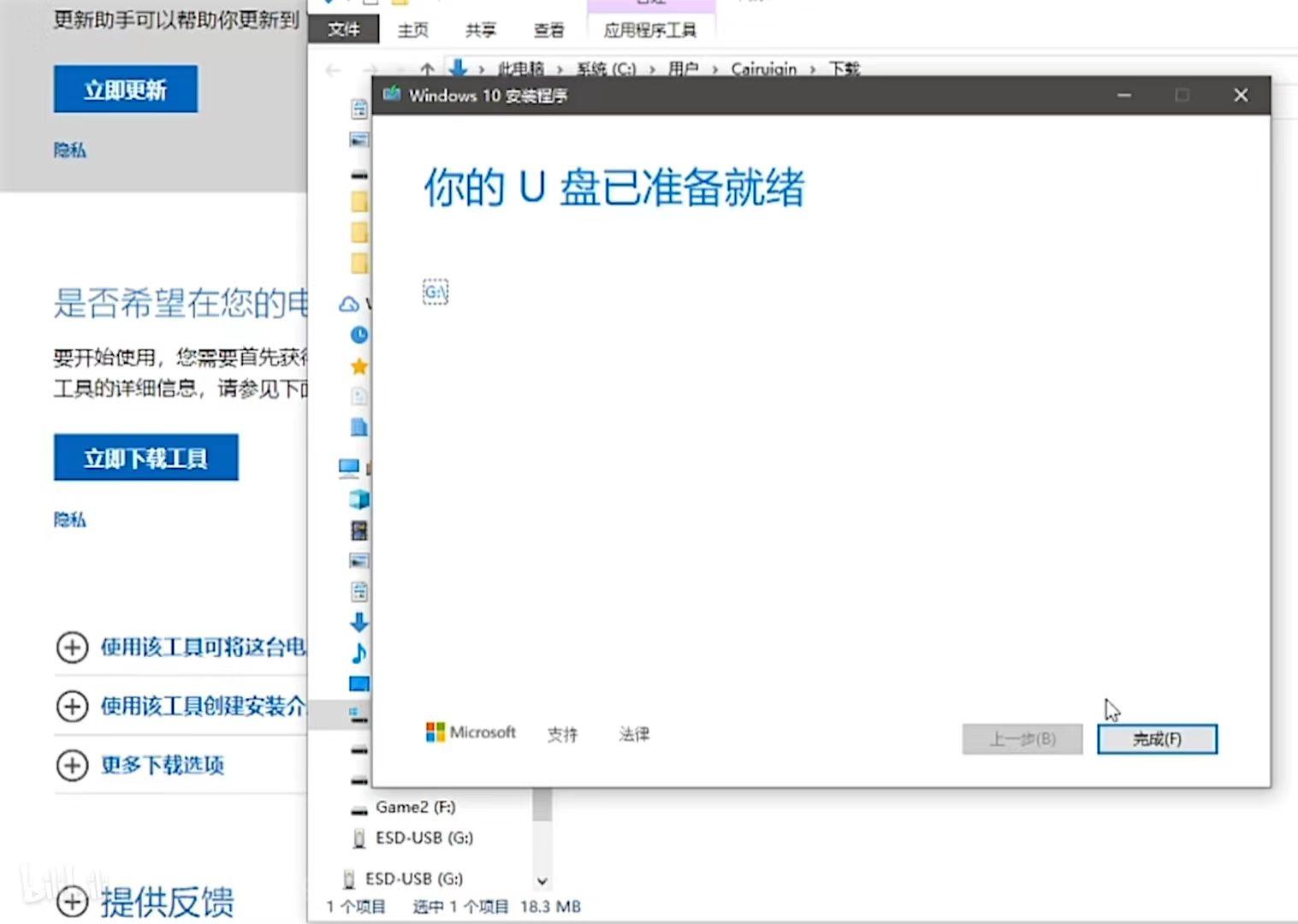Click the Windows 10 setup title bar icon
The width and height of the screenshot is (1298, 924).
[391, 94]
